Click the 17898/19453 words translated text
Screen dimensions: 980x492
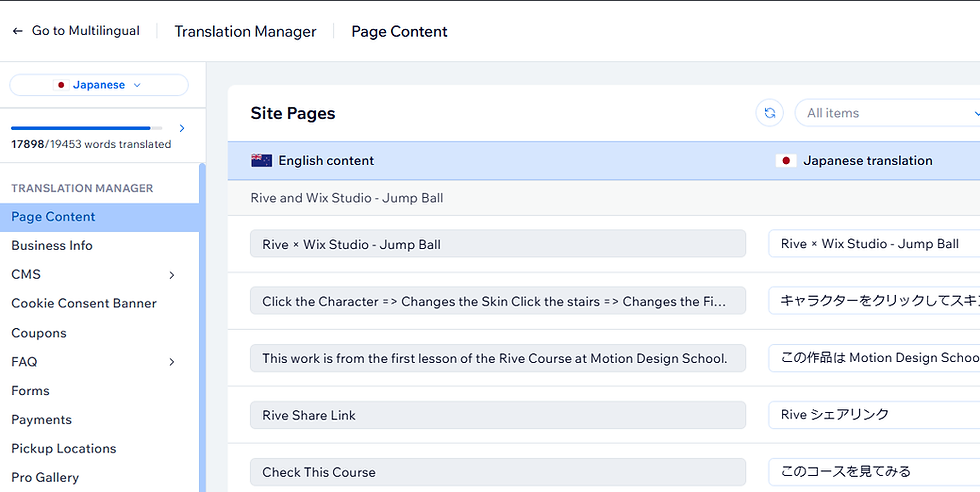pyautogui.click(x=91, y=144)
